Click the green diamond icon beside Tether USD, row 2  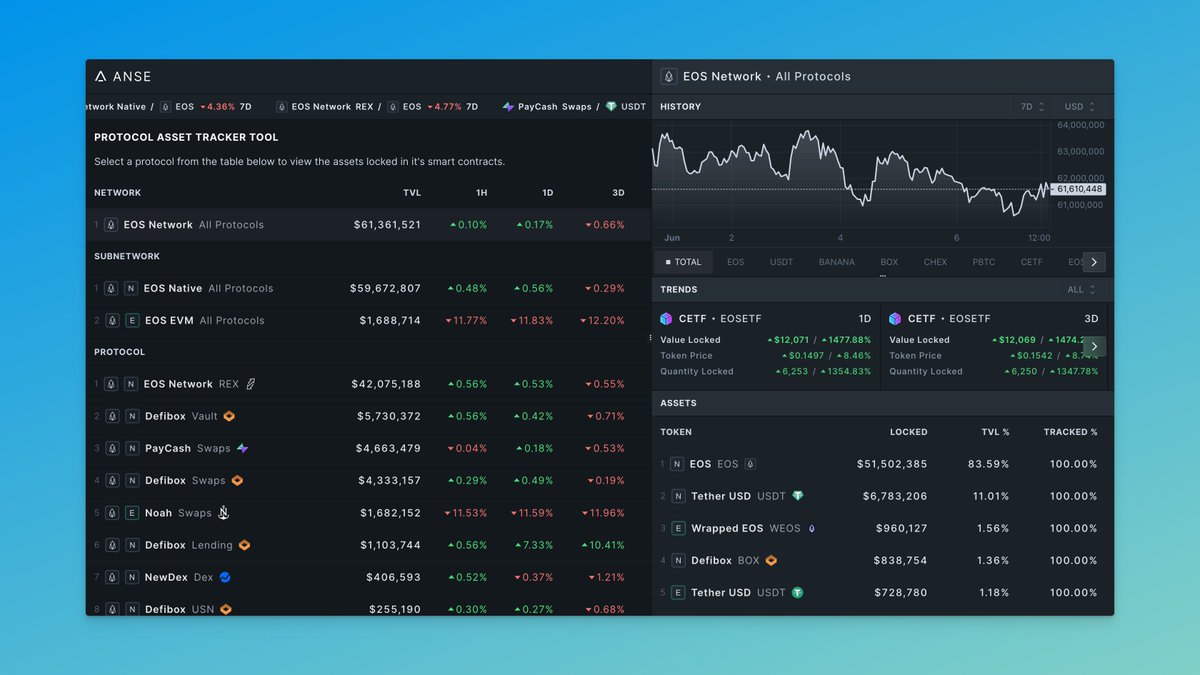[x=797, y=496]
